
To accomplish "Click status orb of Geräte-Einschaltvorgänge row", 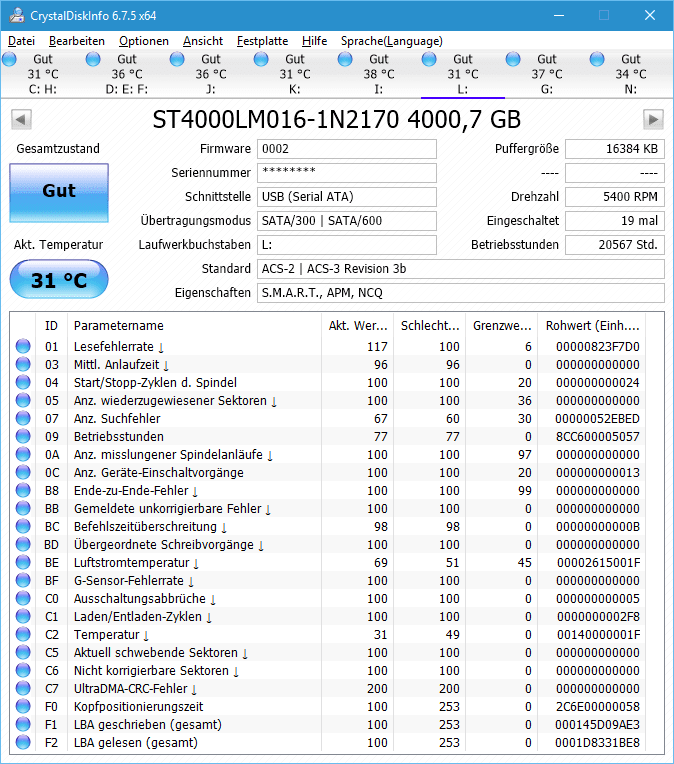I will [23, 472].
